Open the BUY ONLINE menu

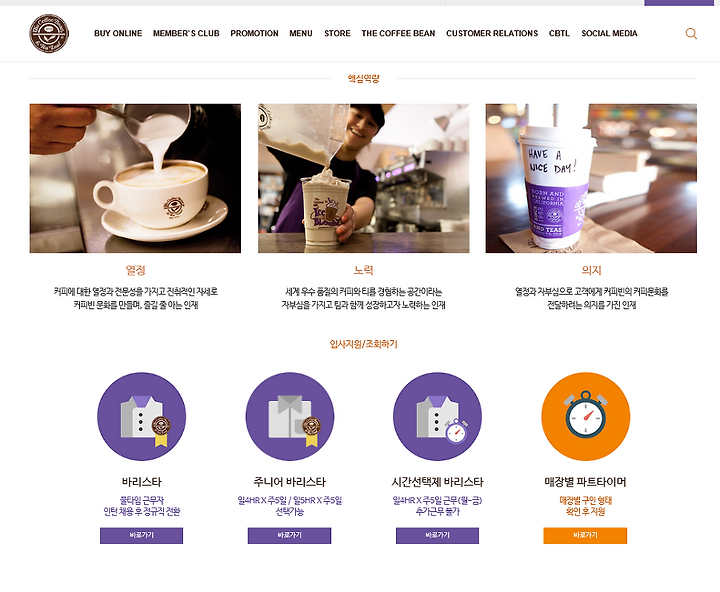pyautogui.click(x=118, y=34)
